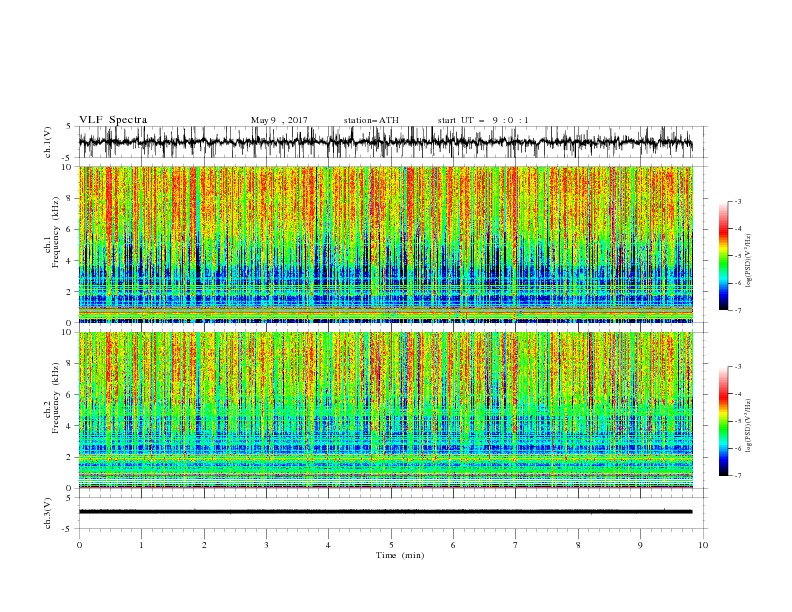792x612 pixels.
Task: Click the ch.1 voltage waveform trace
Action: 385,142
